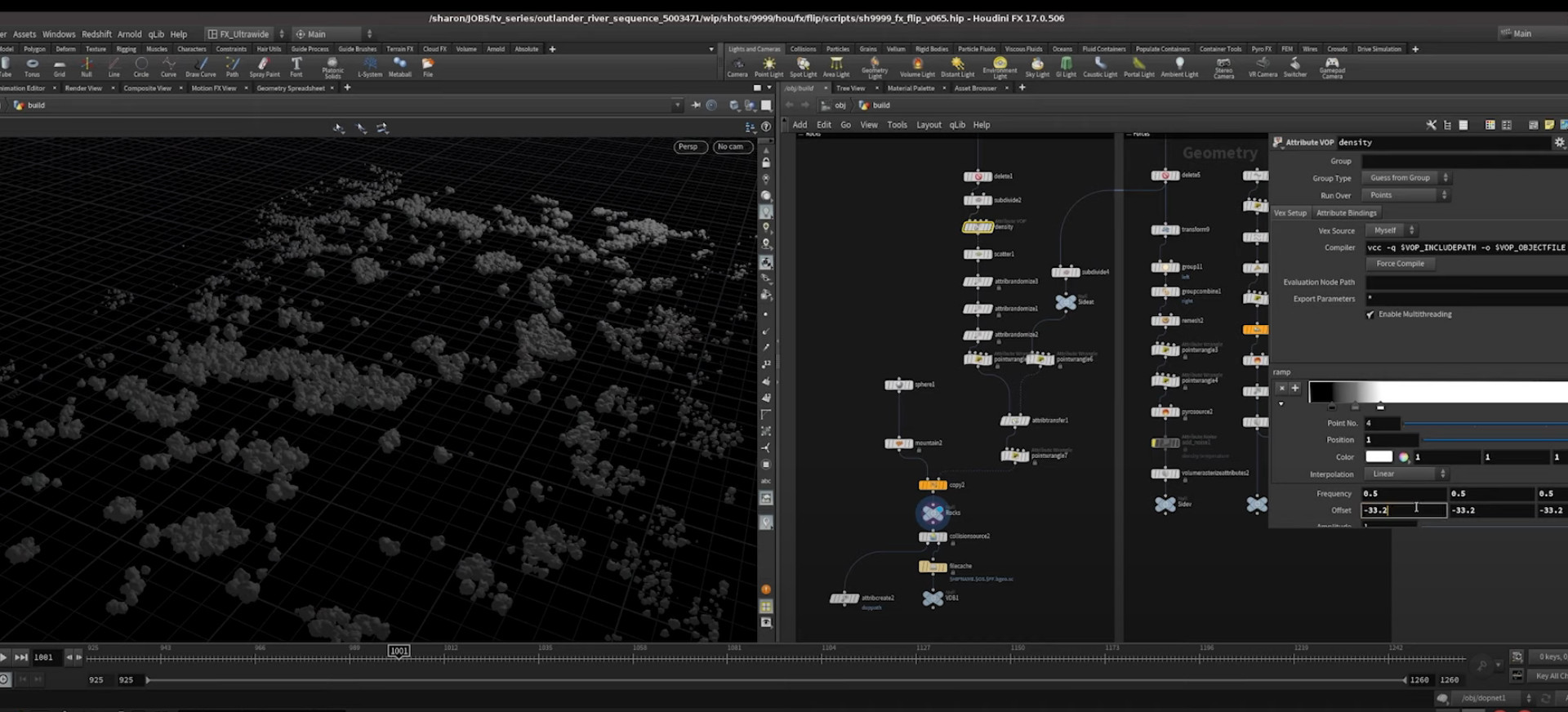
Task: Open the Redshift menu
Action: pos(96,34)
